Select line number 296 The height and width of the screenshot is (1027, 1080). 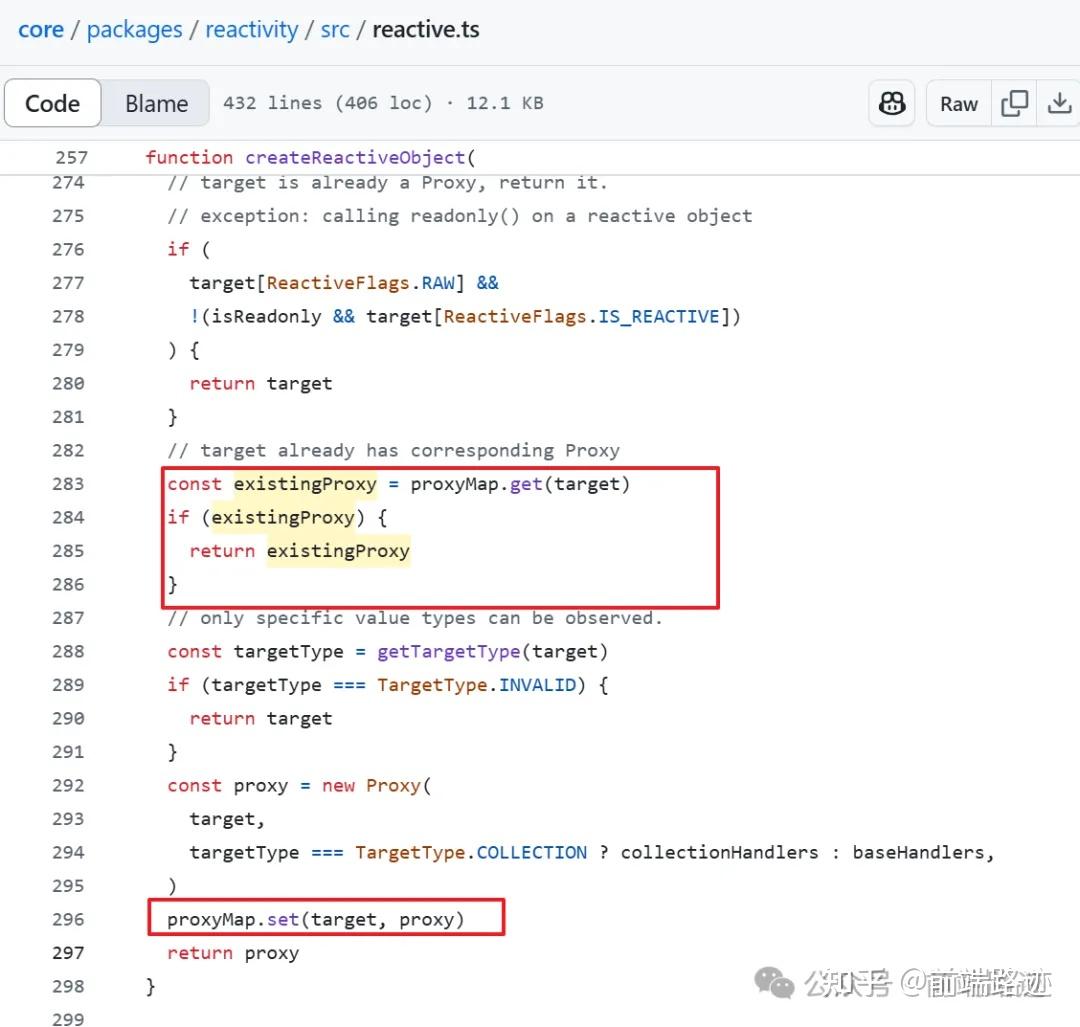coord(68,920)
